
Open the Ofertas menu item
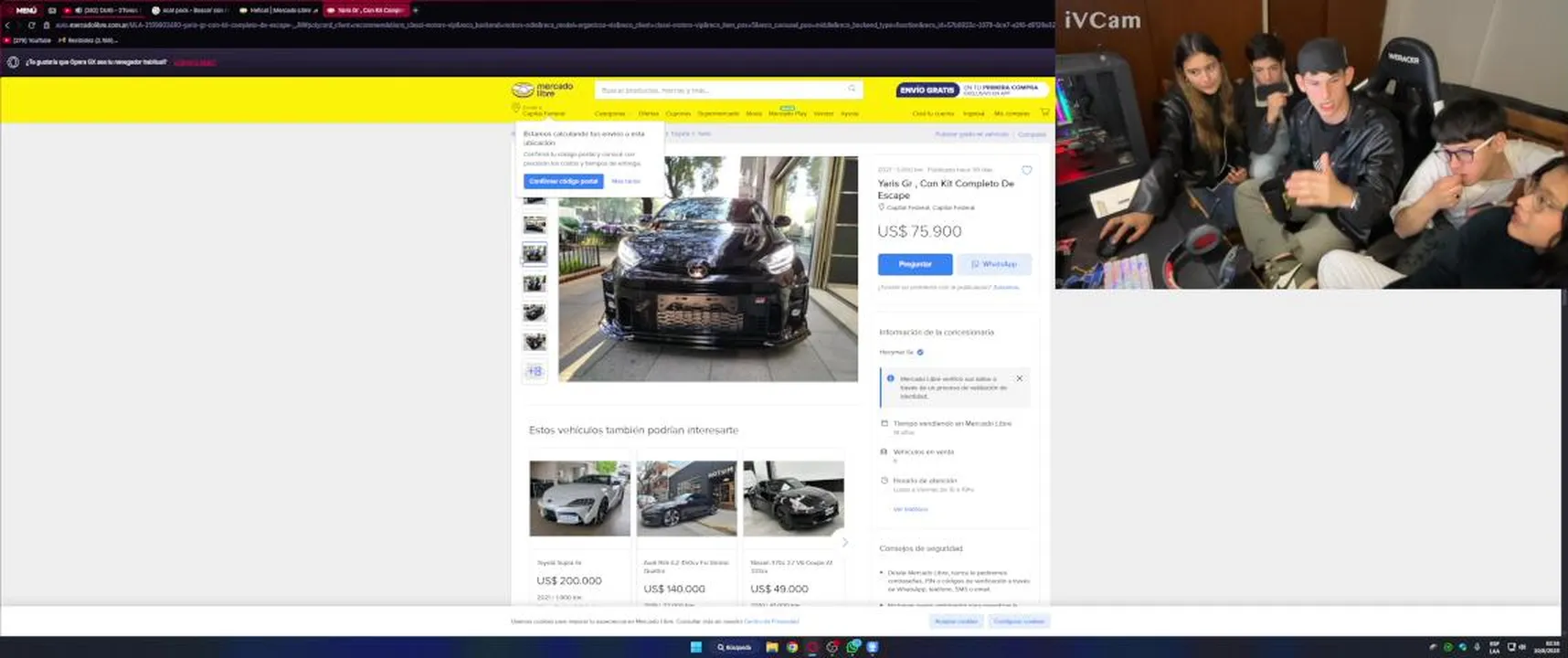649,113
